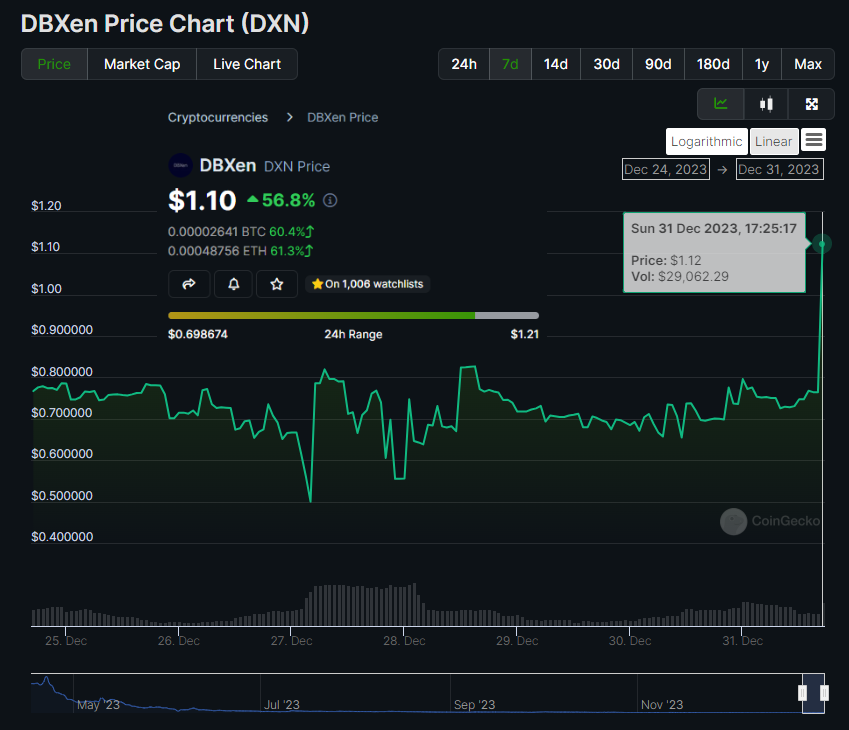This screenshot has width=849, height=730.
Task: Click the 0.00048756 ETH value
Action: [217, 251]
